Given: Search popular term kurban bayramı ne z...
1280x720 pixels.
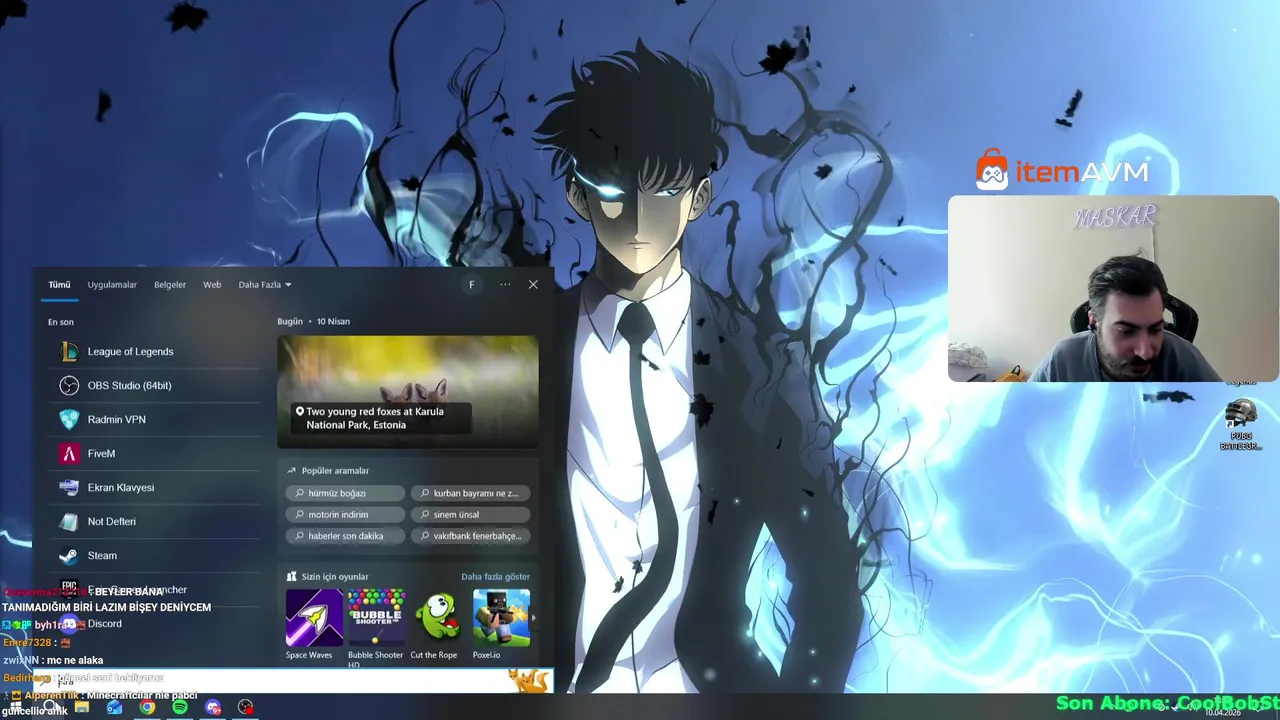Looking at the screenshot, I should [x=470, y=493].
